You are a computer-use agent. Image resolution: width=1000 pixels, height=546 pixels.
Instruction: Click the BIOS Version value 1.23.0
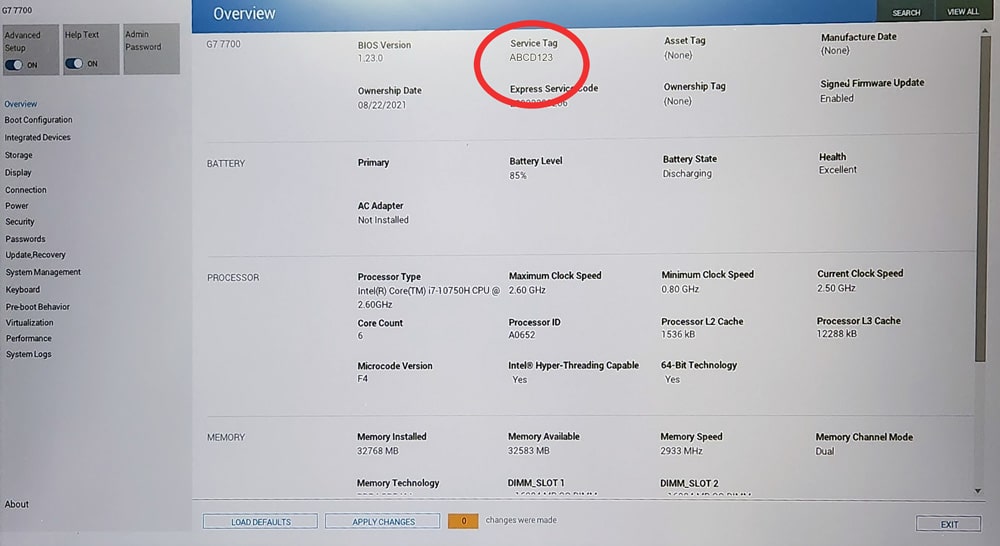[x=371, y=58]
